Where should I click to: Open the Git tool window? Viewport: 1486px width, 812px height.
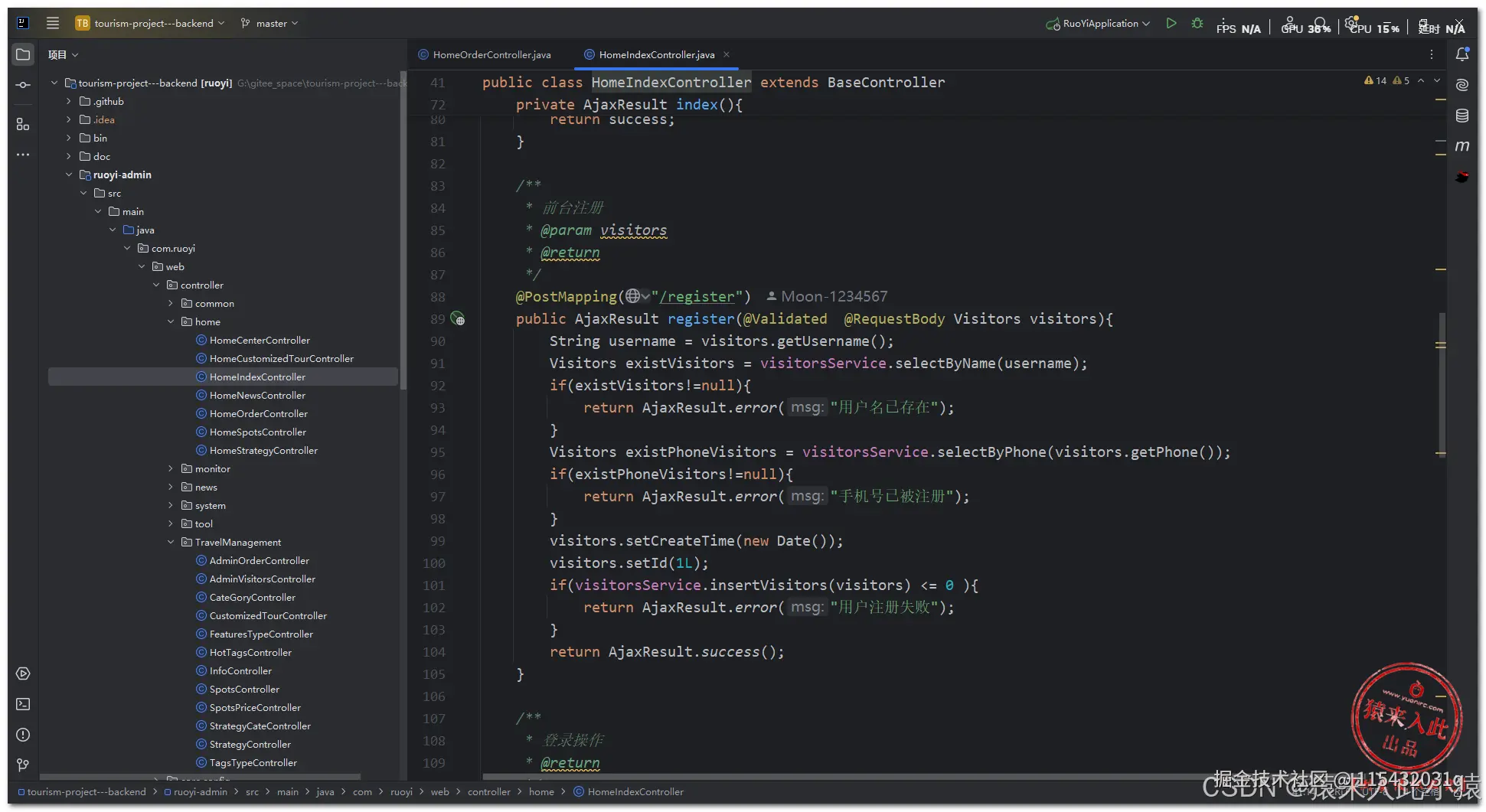(x=23, y=765)
